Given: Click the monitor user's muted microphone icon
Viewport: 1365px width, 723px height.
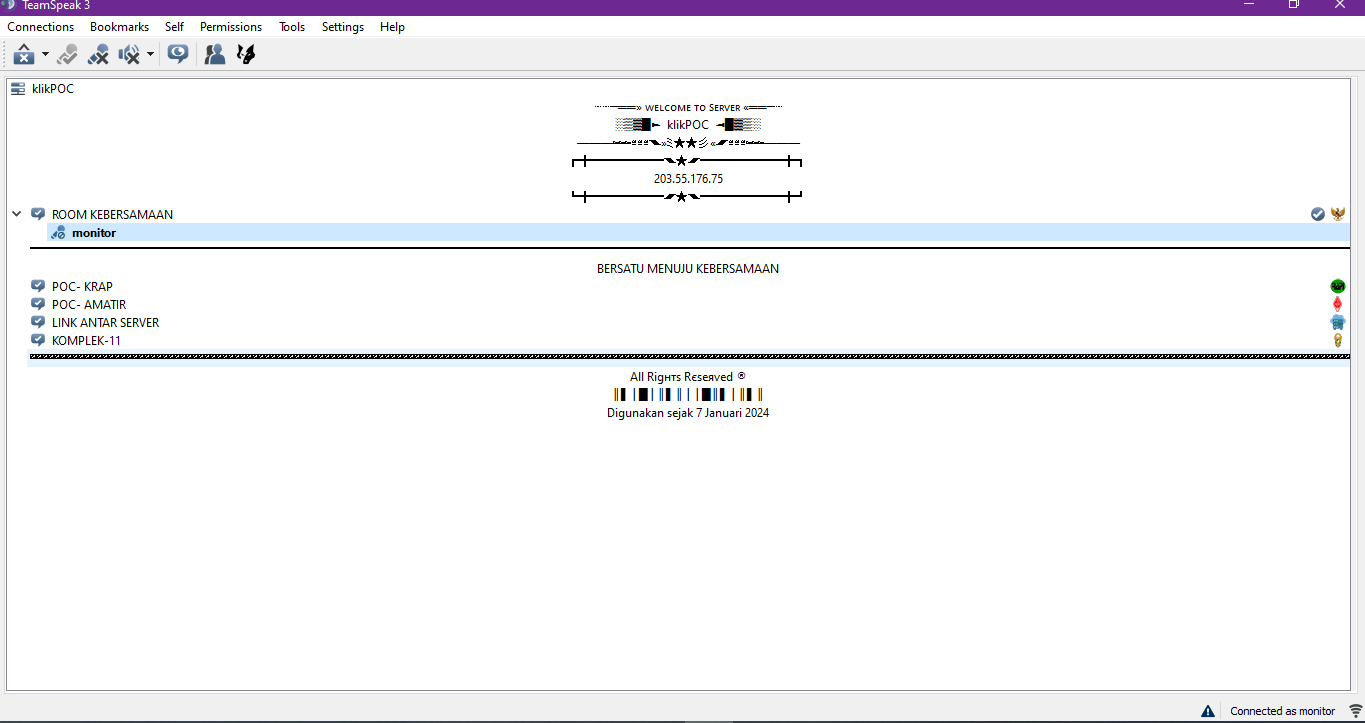Looking at the screenshot, I should [x=59, y=233].
